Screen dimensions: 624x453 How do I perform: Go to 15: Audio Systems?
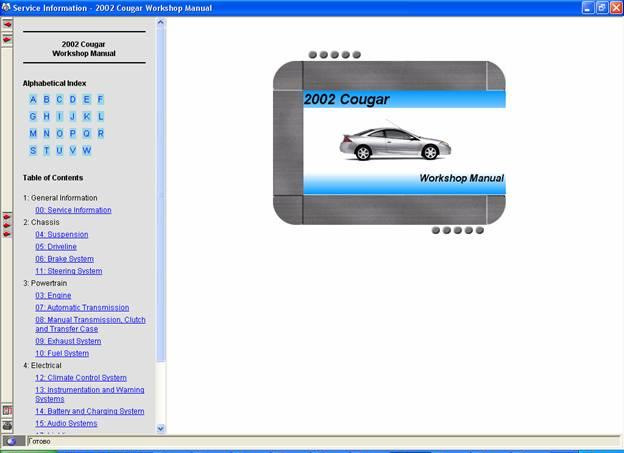point(66,424)
